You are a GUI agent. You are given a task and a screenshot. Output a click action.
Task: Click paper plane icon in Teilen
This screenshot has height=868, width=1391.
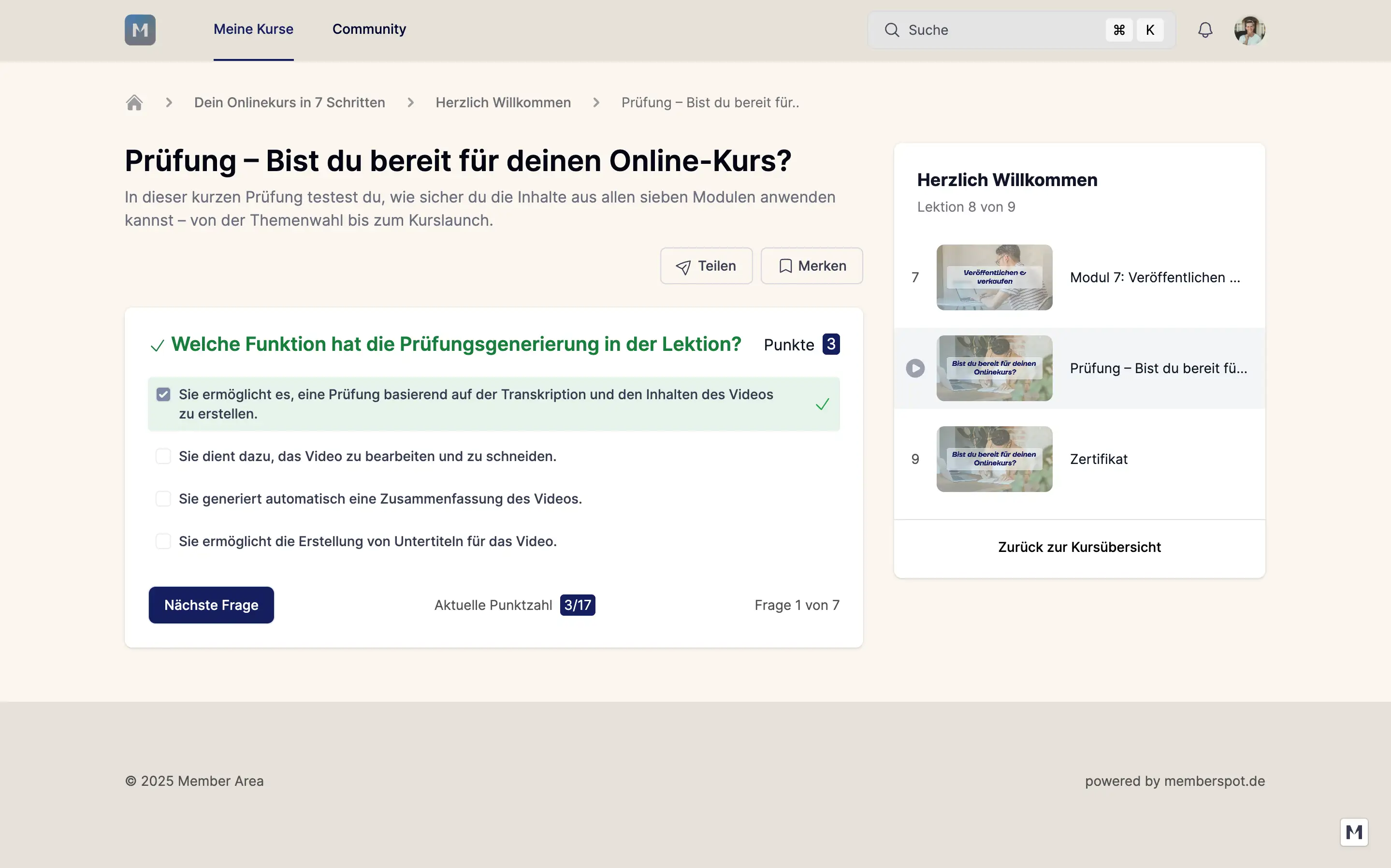point(683,266)
